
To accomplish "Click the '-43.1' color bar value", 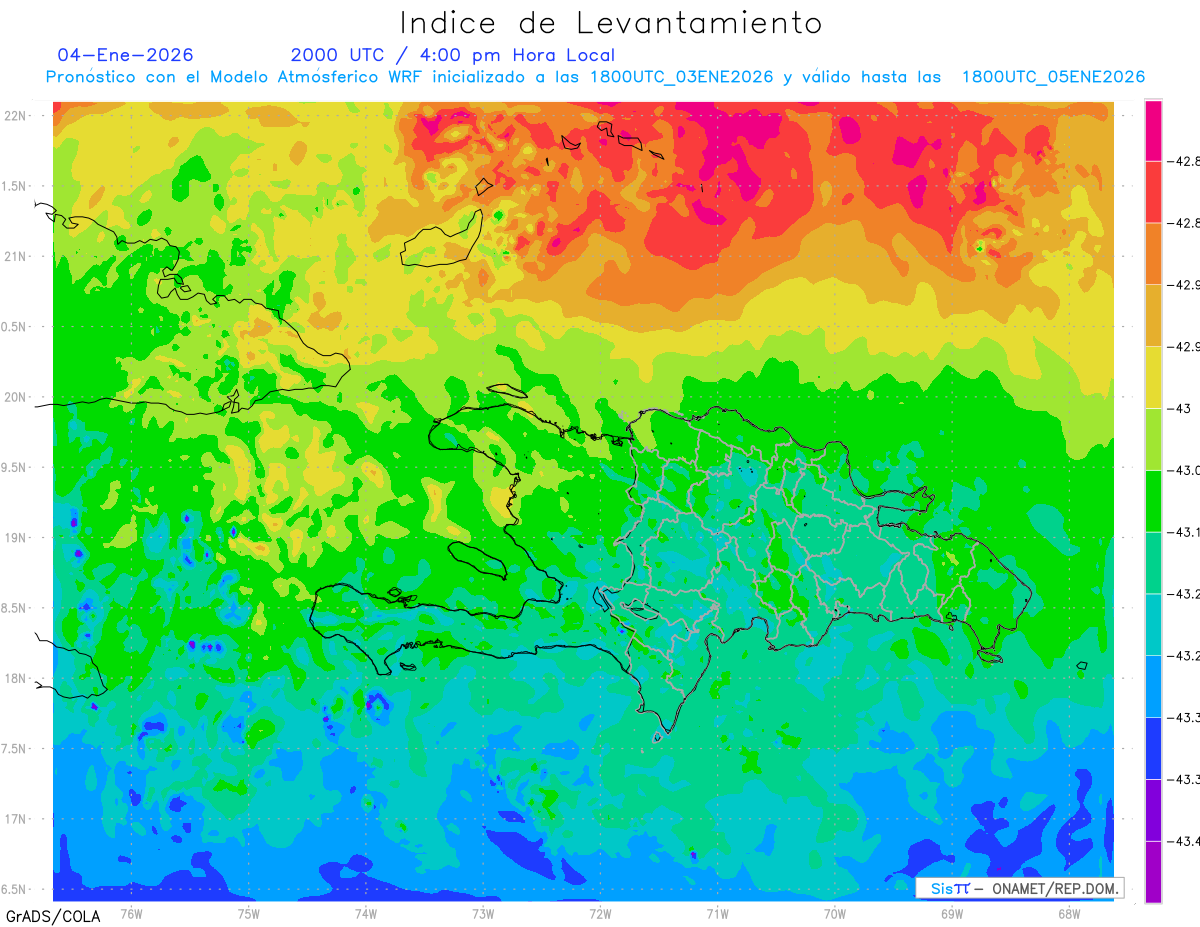I will (x=1186, y=532).
